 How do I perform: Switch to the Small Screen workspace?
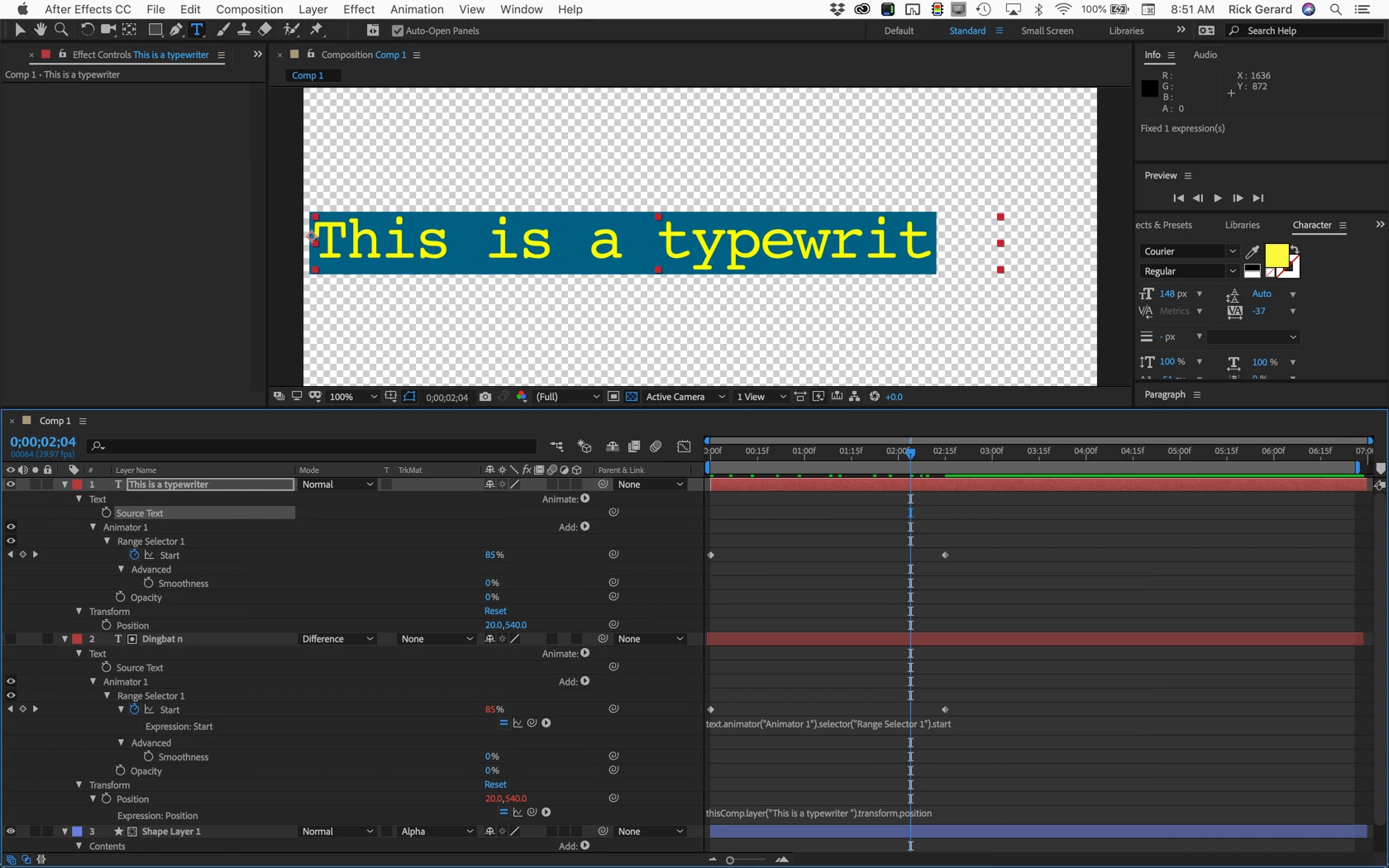1047,31
